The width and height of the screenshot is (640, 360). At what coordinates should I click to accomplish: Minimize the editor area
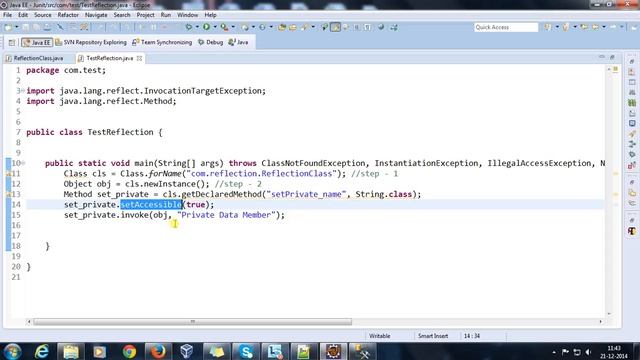[x=602, y=57]
